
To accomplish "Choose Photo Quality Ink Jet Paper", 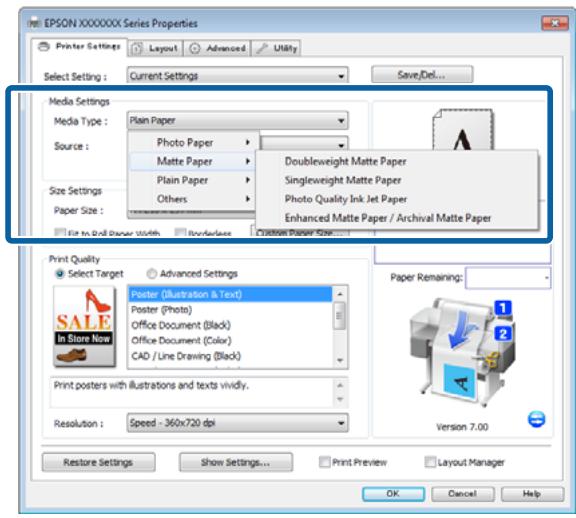I will click(397, 199).
